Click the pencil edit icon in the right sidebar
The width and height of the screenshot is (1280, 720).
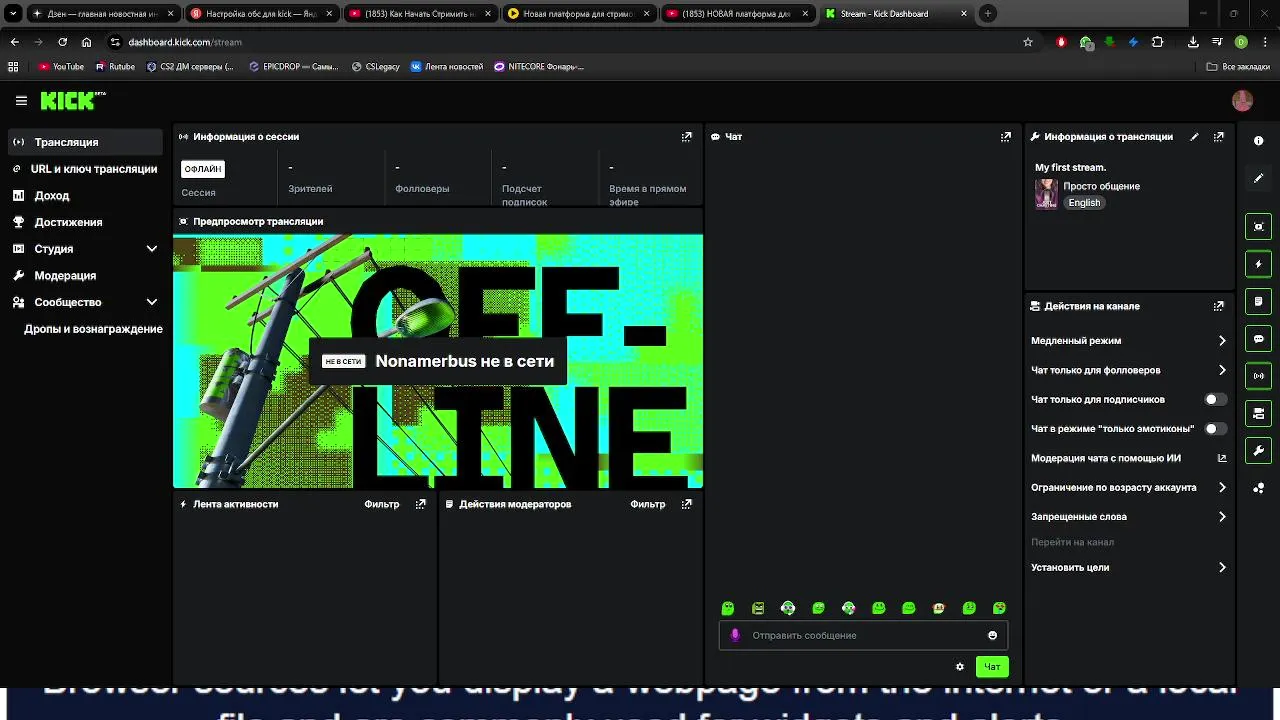(x=1258, y=178)
